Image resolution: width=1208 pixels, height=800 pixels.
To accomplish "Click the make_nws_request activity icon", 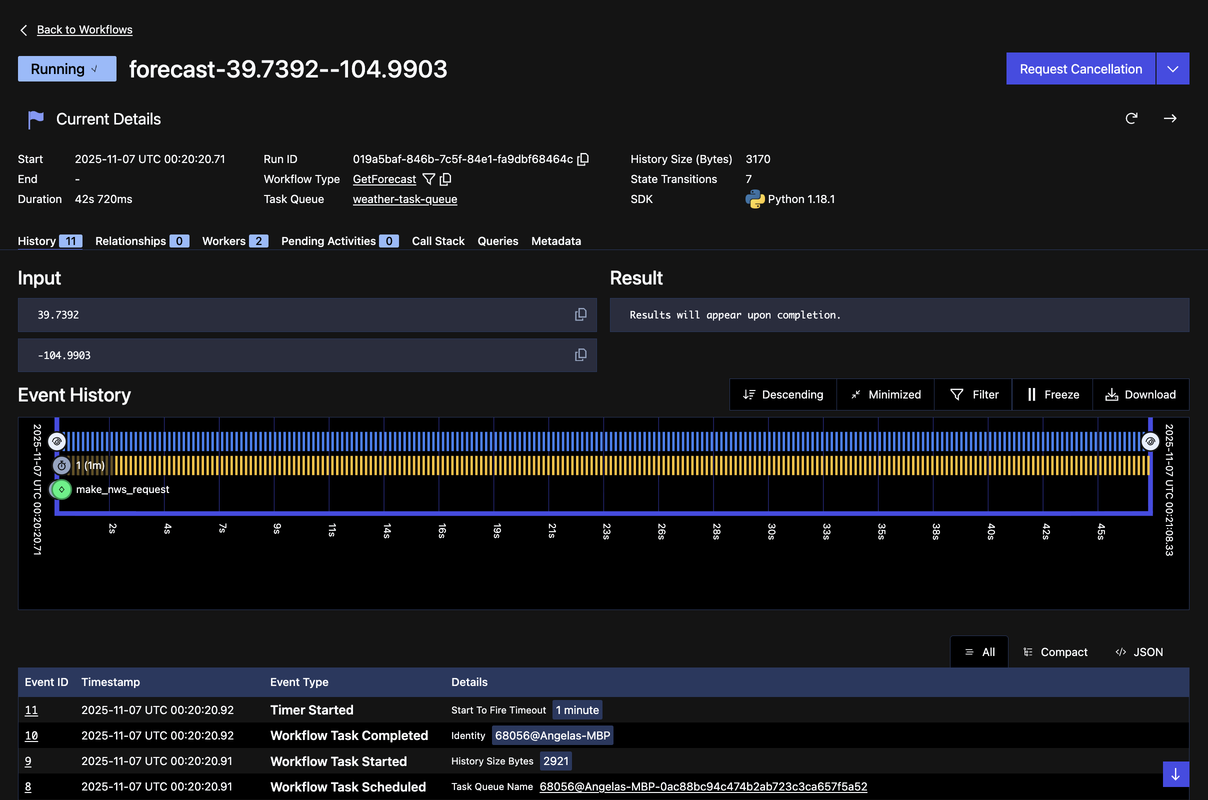I will (61, 489).
